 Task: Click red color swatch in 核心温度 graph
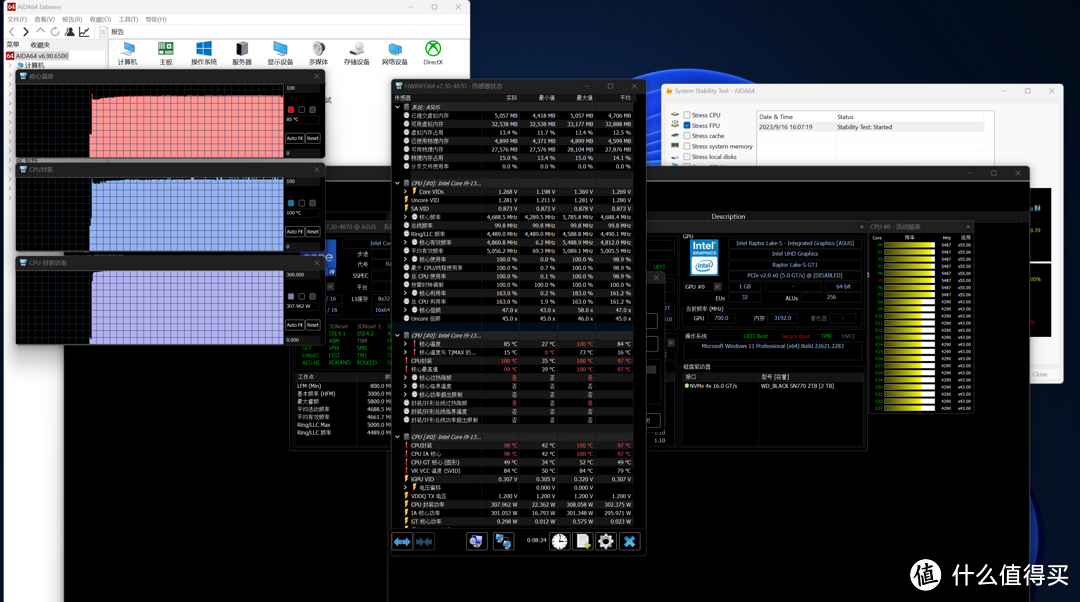(291, 110)
